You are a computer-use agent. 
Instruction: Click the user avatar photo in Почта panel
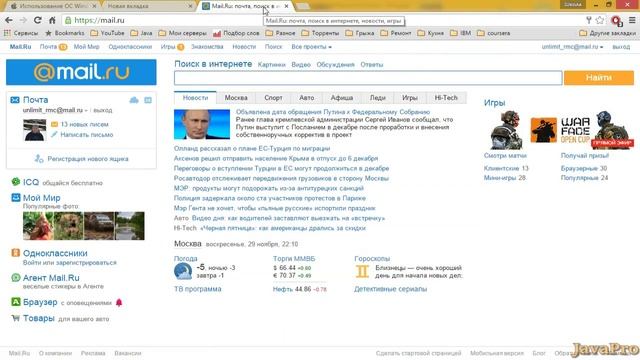[x=34, y=130]
